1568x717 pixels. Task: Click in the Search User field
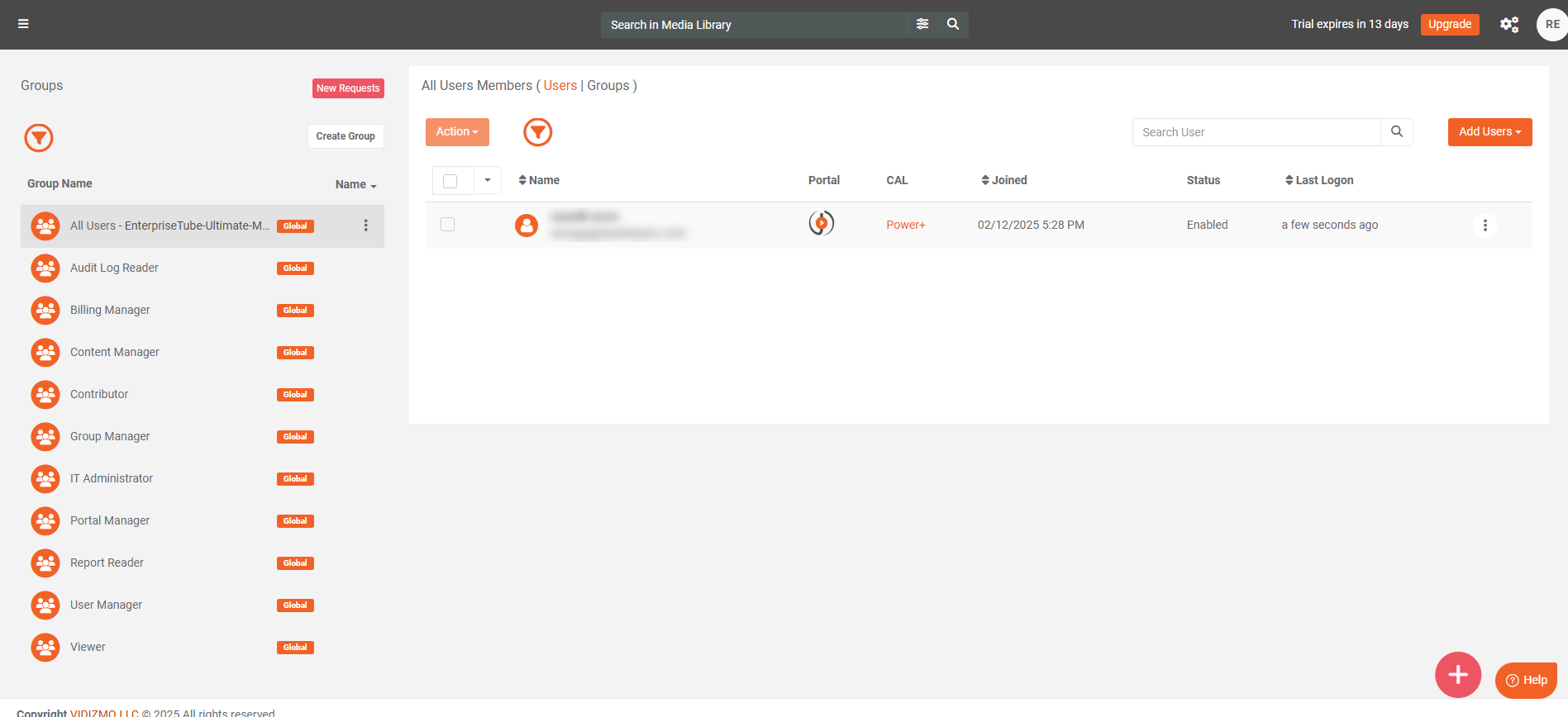click(x=1256, y=132)
